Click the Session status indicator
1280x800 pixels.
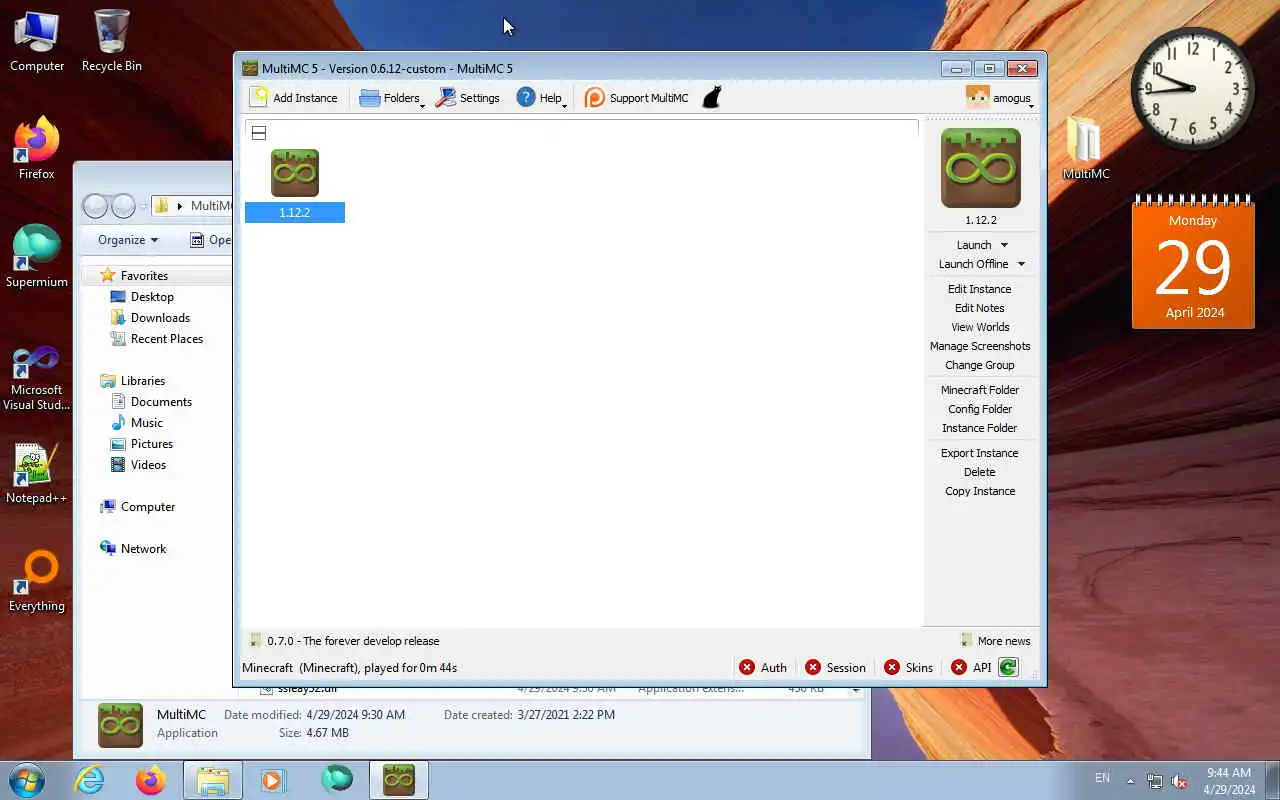(835, 668)
